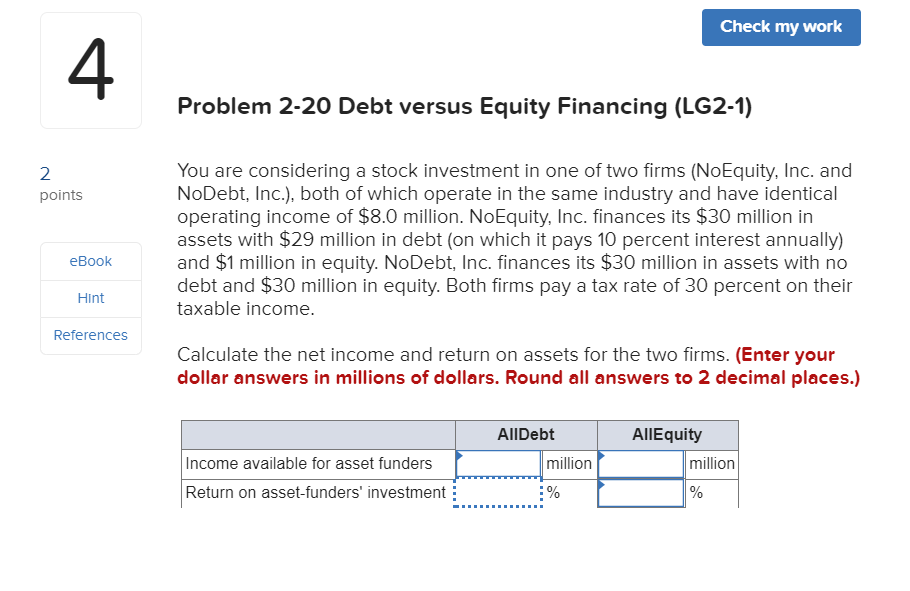This screenshot has height=591, width=910.
Task: Click the question number 4 tile
Action: point(90,69)
